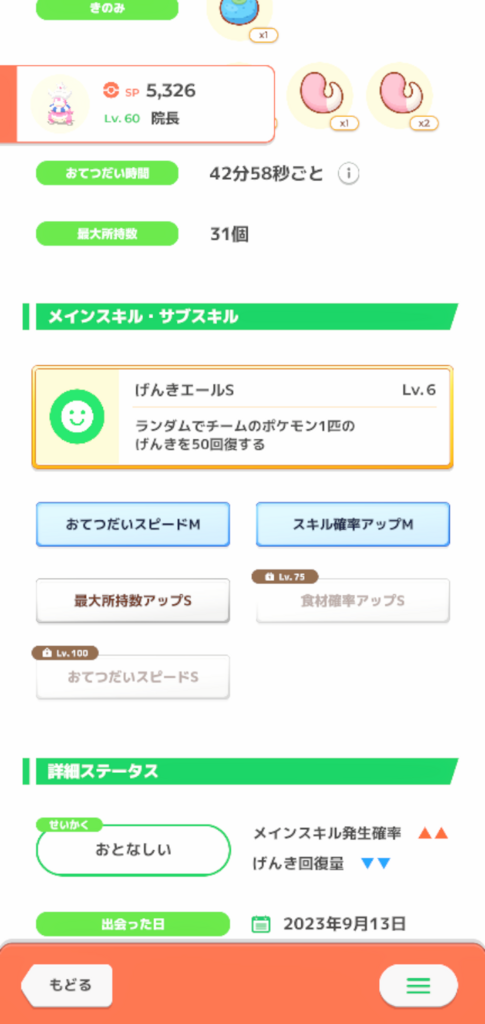485x1024 pixels.
Task: Go back with the もどる button
Action: (x=67, y=985)
